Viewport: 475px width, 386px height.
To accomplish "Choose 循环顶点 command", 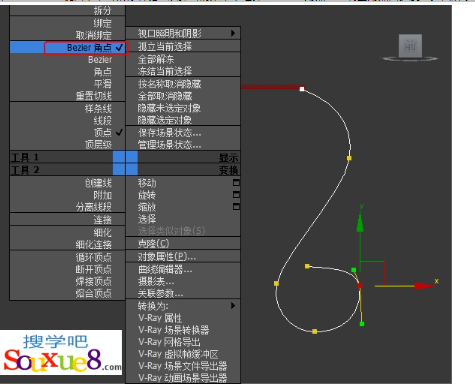I will pyautogui.click(x=67, y=257).
